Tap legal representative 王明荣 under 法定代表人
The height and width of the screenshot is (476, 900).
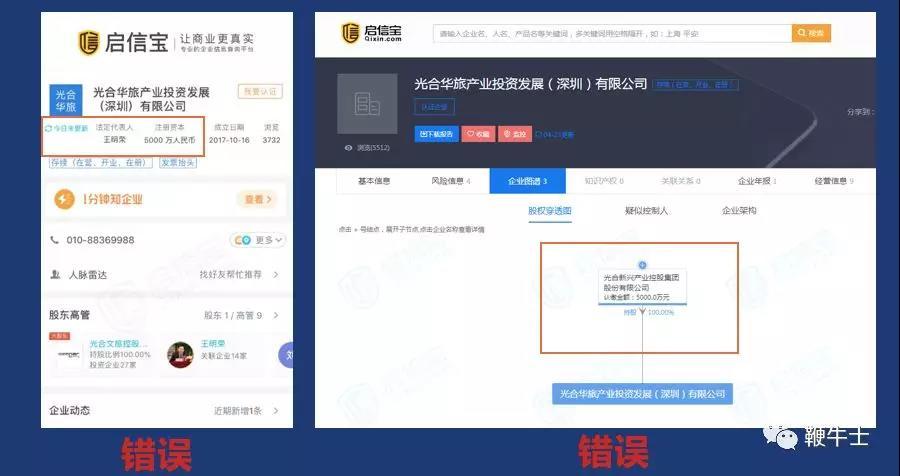(x=115, y=140)
